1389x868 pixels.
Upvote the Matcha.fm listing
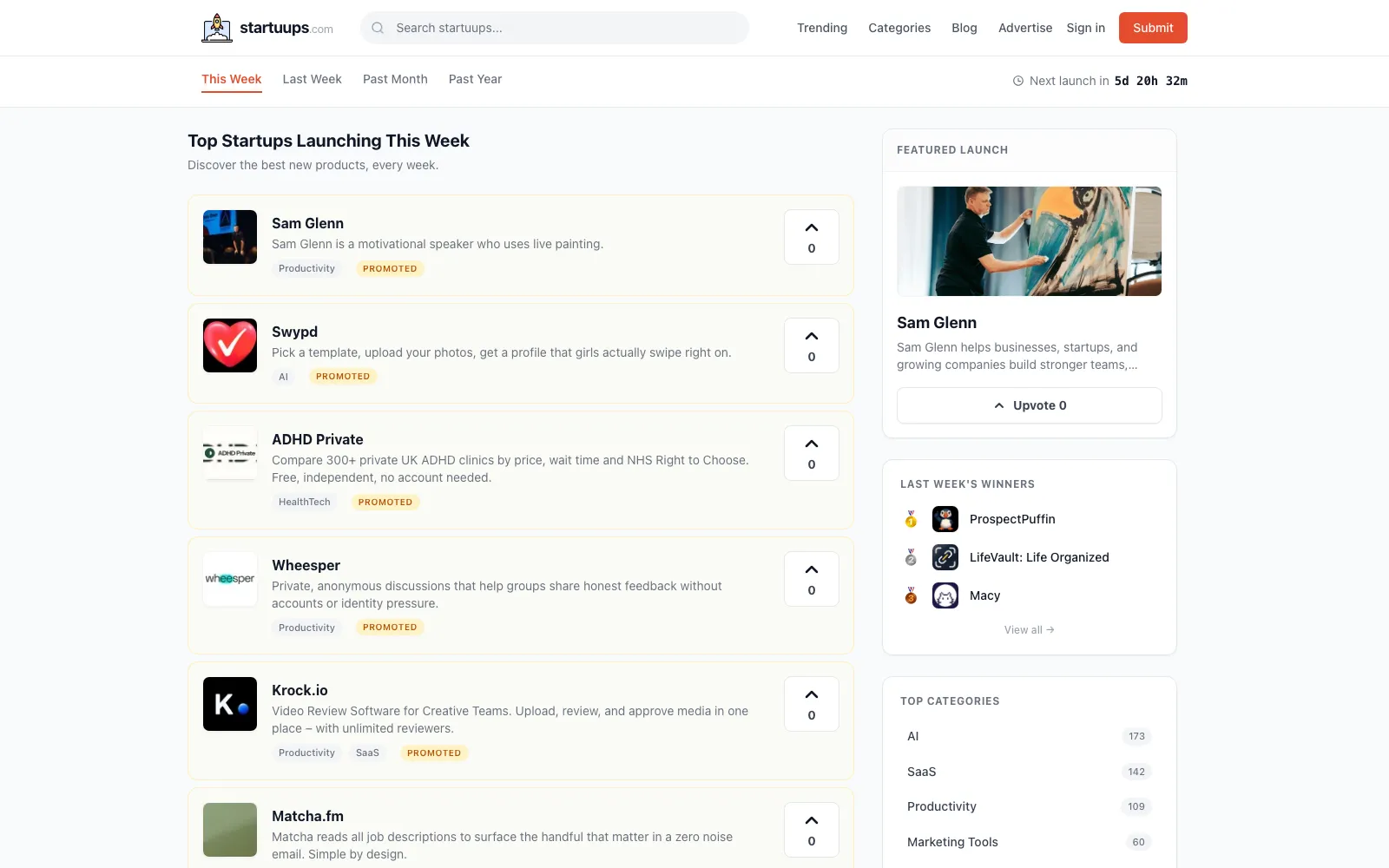point(812,830)
